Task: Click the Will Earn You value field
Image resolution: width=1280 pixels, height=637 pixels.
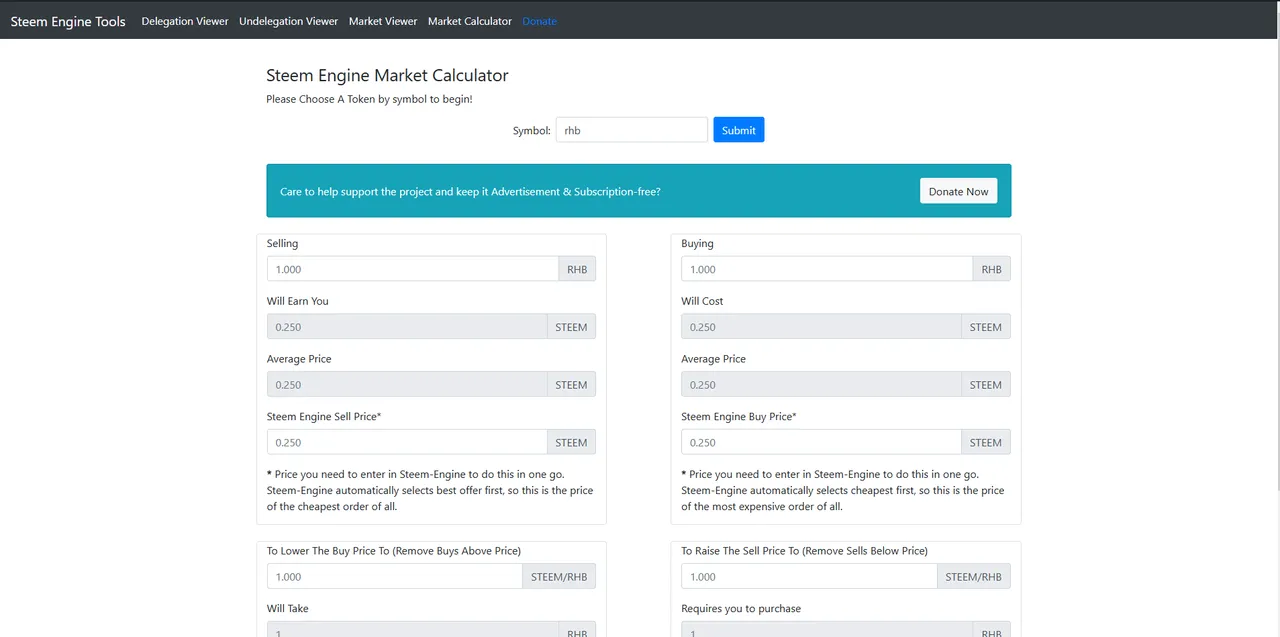Action: click(x=407, y=327)
